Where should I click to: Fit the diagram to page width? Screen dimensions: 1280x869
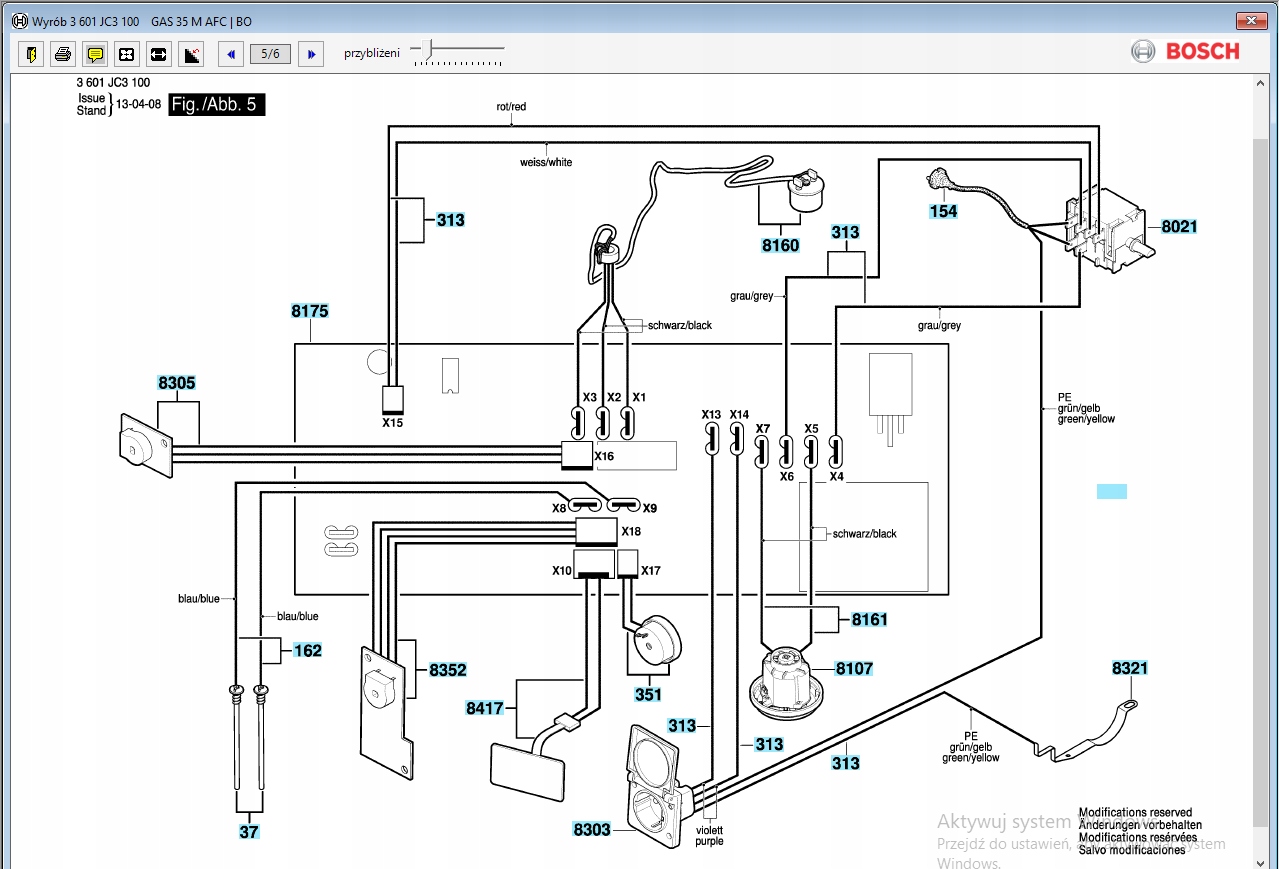pos(159,54)
